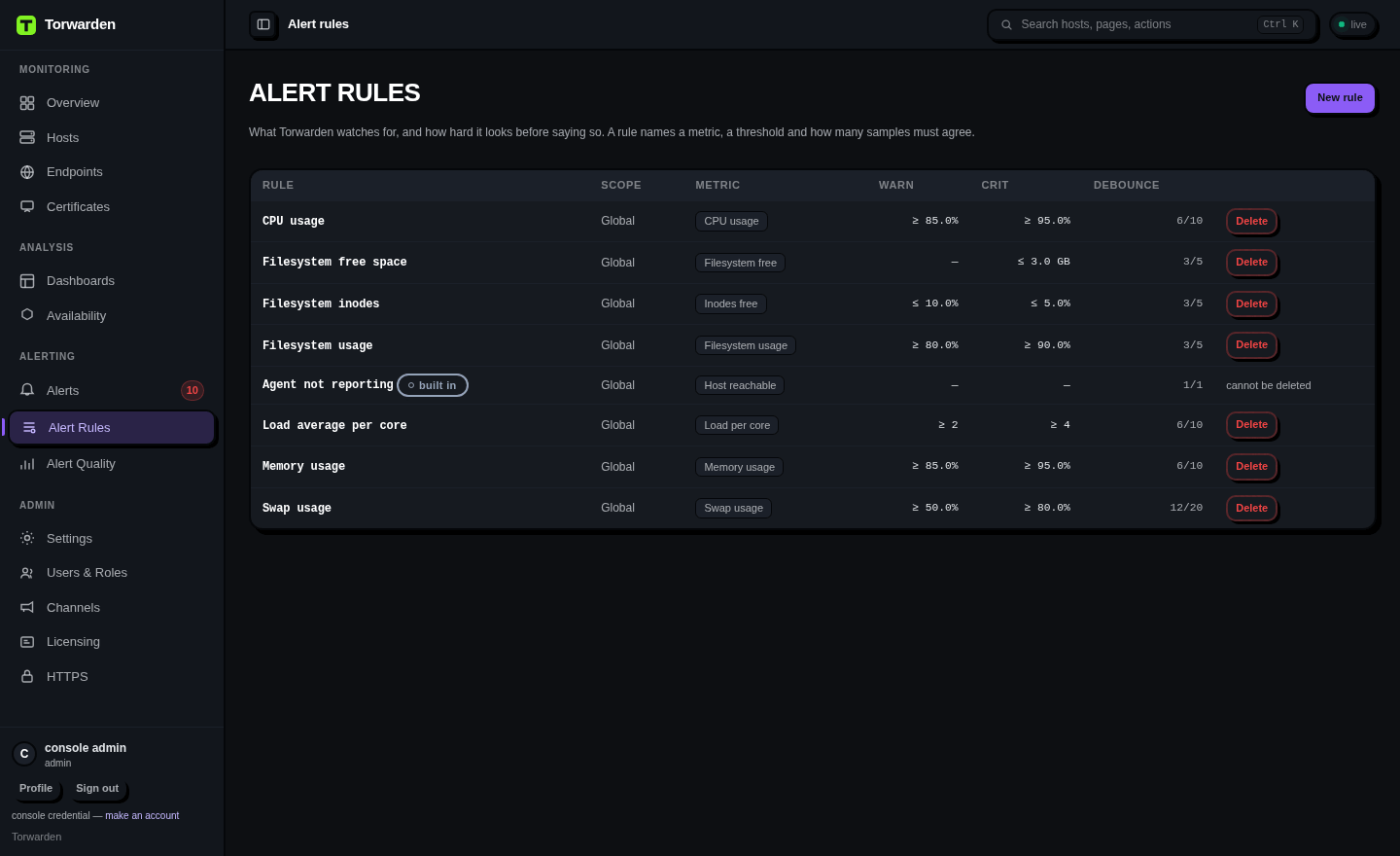Viewport: 1400px width, 856px height.
Task: Select Alert Rules in the sidebar
Action: click(x=112, y=428)
